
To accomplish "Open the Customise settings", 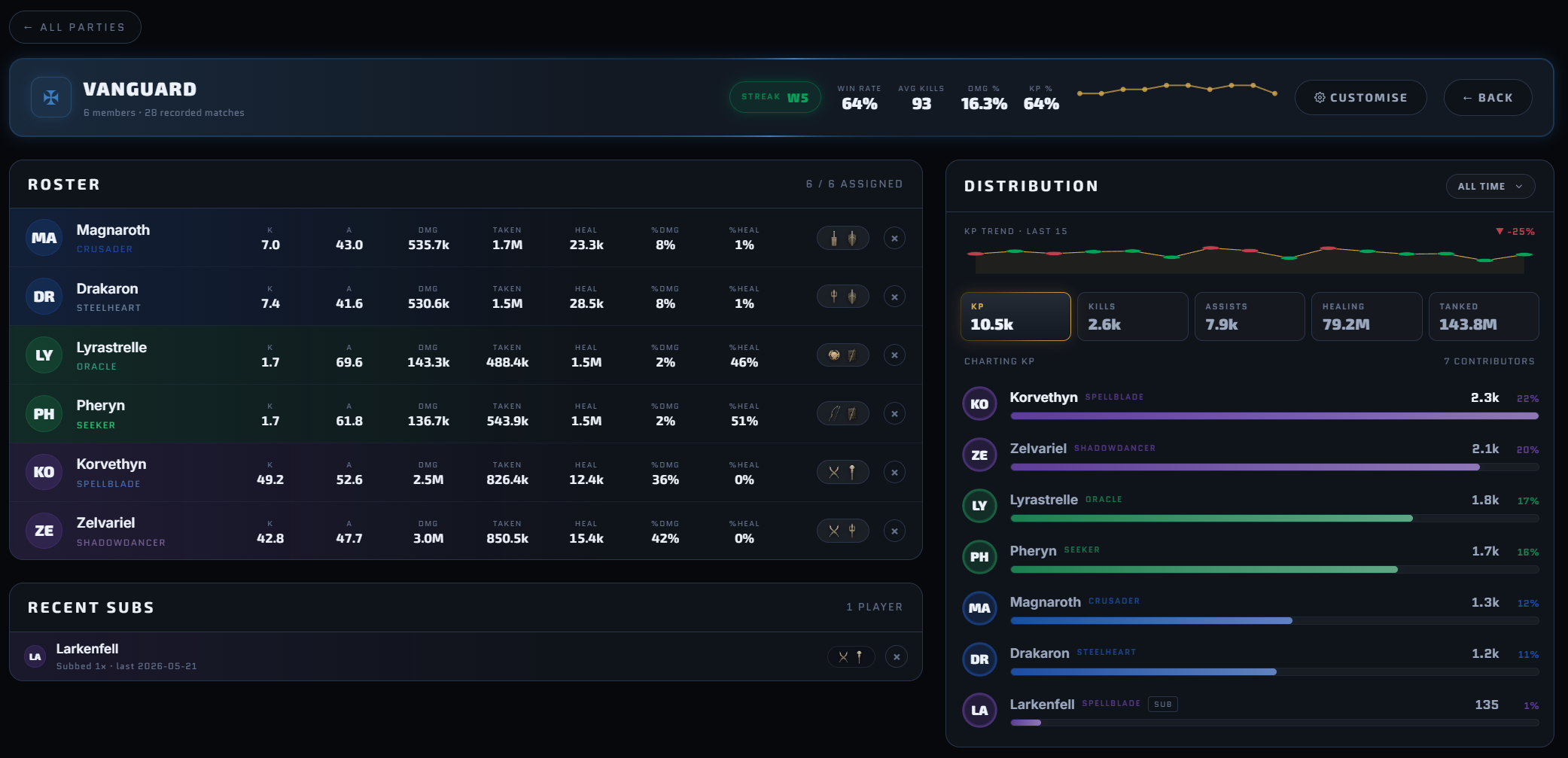I will tap(1360, 98).
